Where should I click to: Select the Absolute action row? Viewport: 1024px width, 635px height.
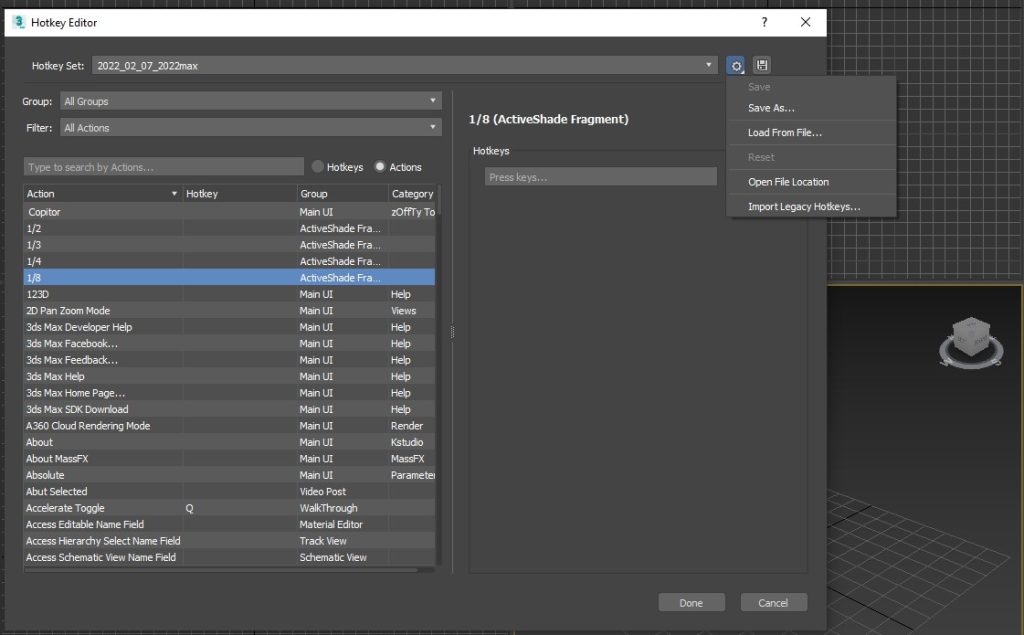click(x=229, y=475)
